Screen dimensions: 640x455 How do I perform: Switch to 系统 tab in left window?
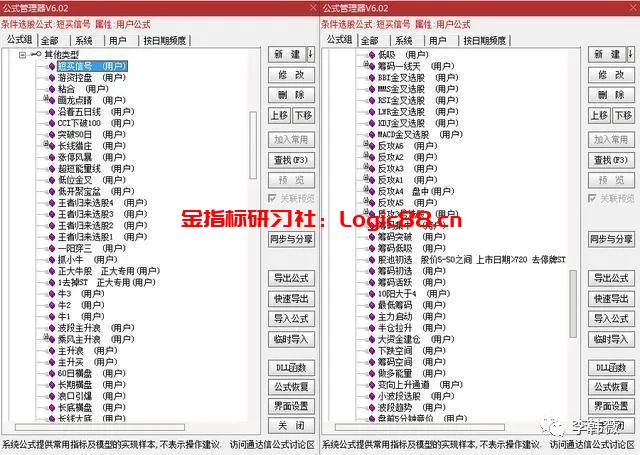[x=84, y=40]
